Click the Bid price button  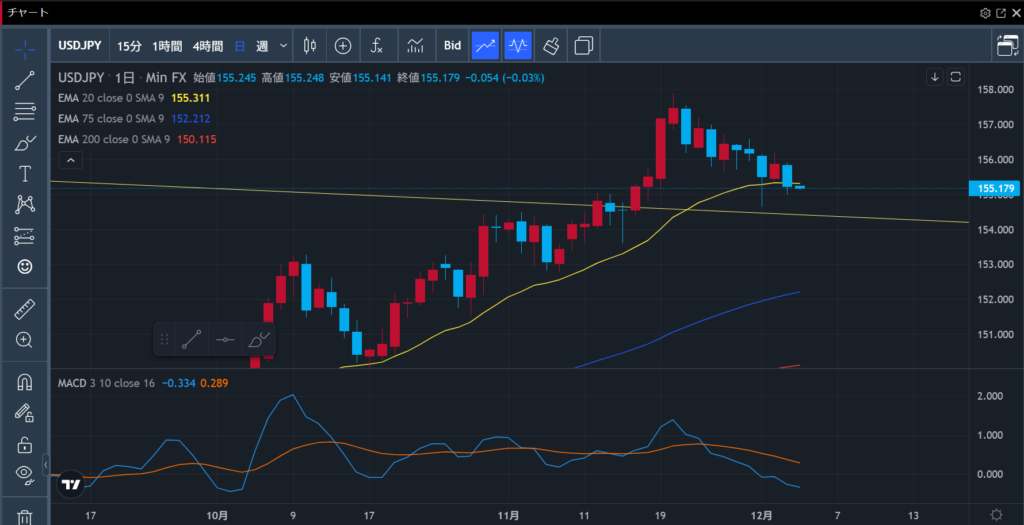(x=452, y=45)
